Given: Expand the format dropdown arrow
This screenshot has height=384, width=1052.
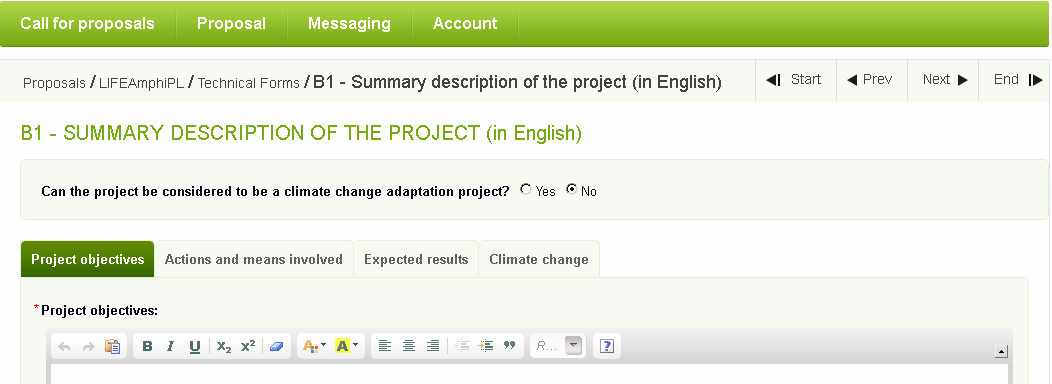Looking at the screenshot, I should click(x=573, y=346).
